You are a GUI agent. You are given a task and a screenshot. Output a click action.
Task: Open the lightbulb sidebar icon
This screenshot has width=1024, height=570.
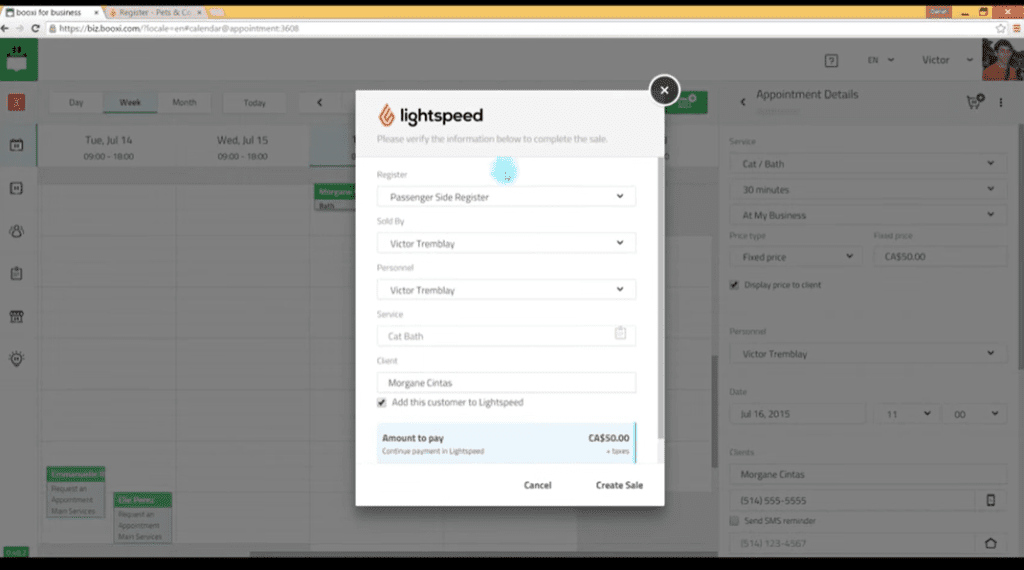(x=16, y=358)
